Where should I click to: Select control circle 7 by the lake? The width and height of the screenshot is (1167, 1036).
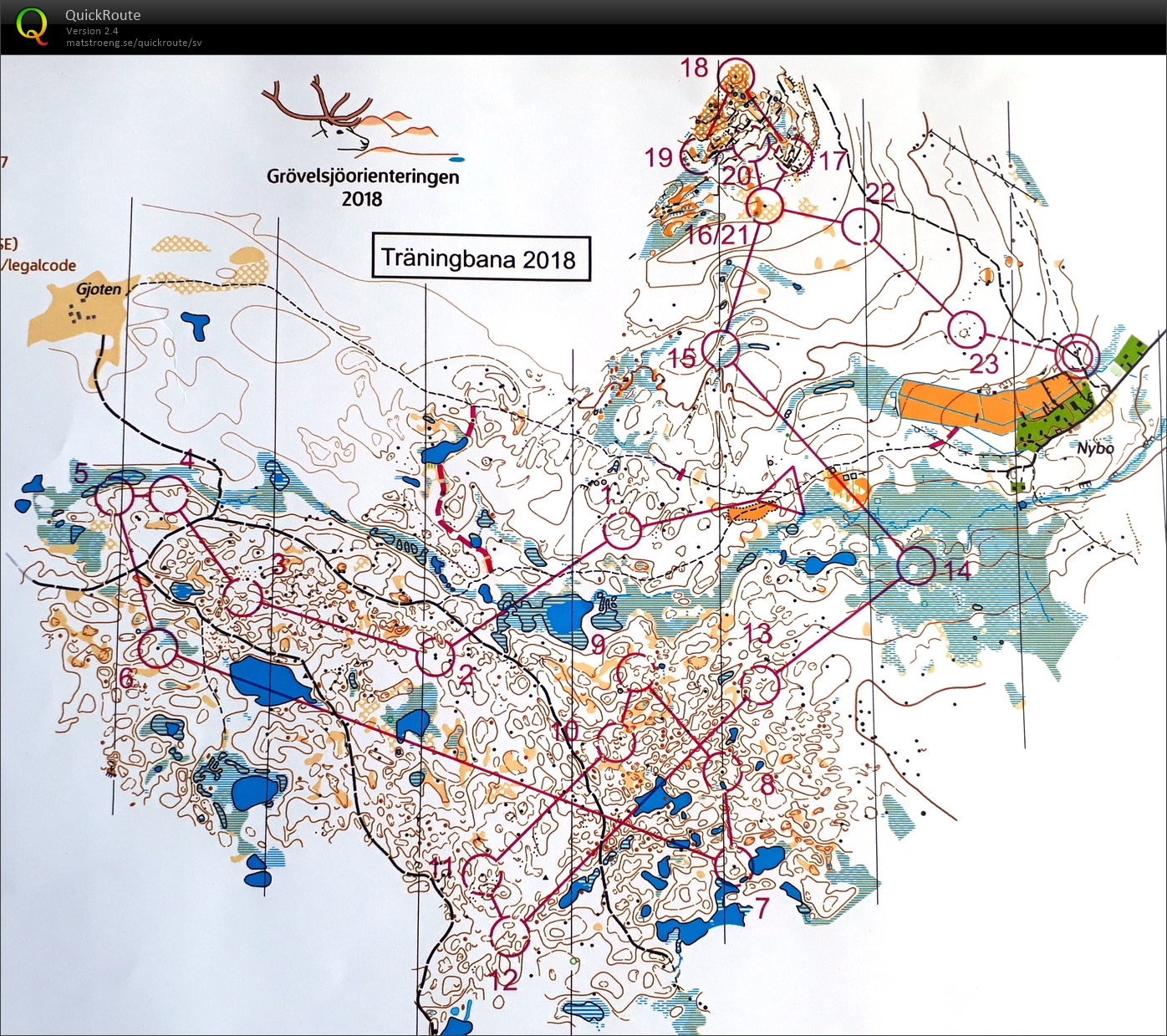click(732, 865)
